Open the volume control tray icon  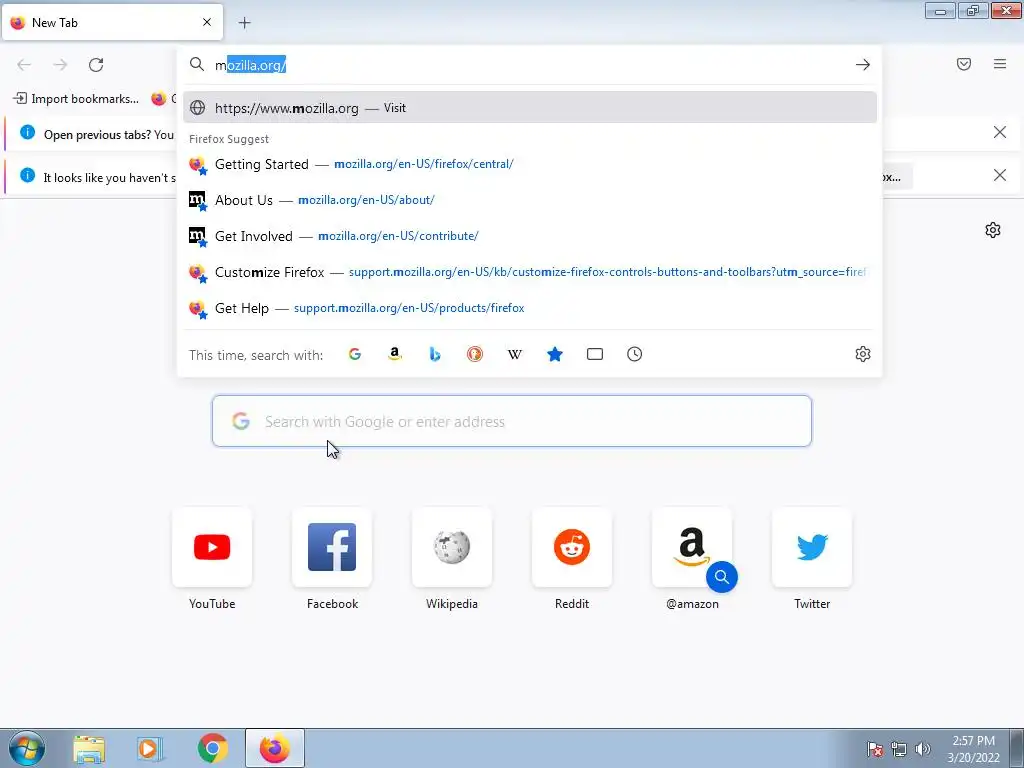coord(923,749)
